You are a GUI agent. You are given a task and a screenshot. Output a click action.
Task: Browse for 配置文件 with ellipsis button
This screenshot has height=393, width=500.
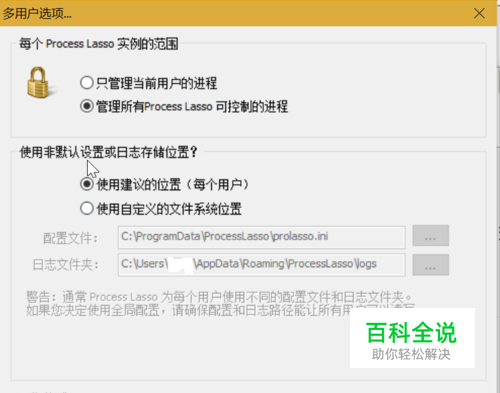(x=430, y=236)
